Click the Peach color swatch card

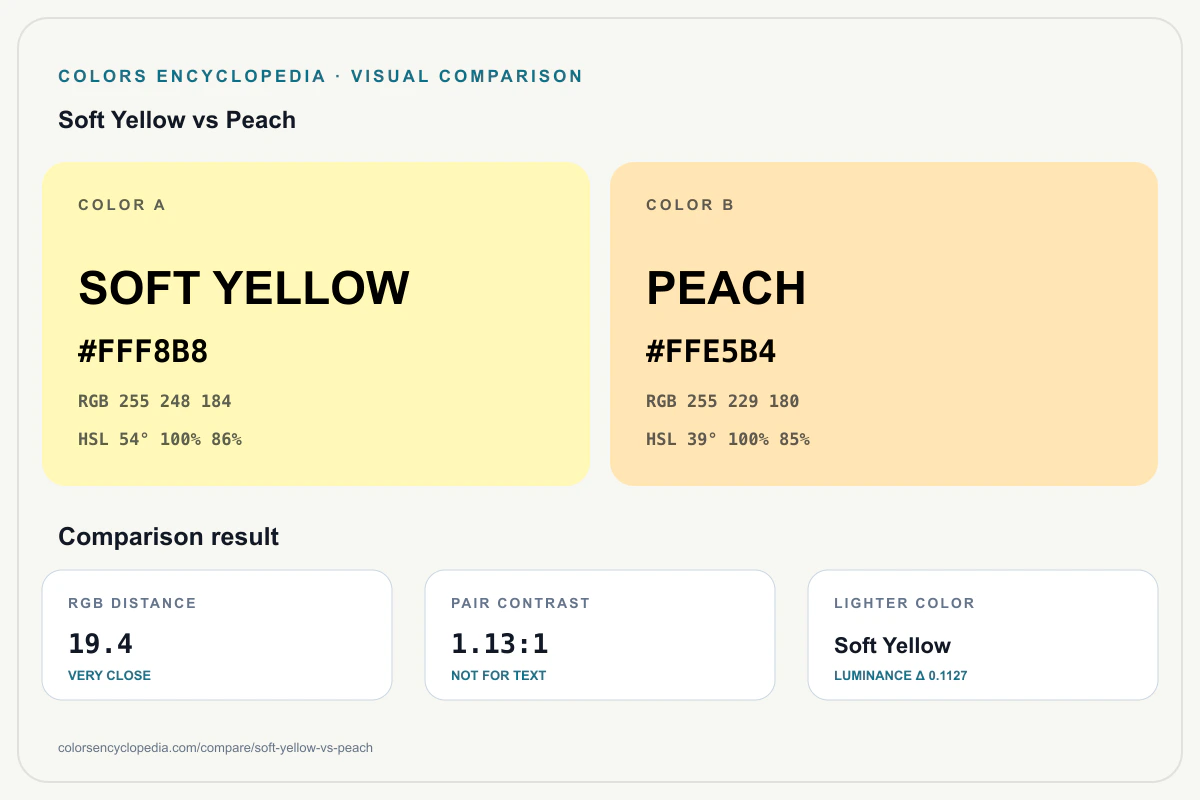pos(884,324)
